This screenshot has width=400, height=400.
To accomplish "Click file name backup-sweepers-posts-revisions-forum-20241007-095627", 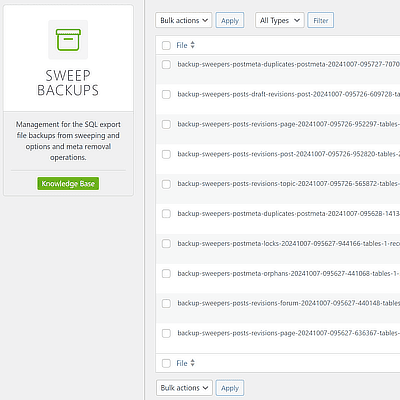I will pos(289,303).
